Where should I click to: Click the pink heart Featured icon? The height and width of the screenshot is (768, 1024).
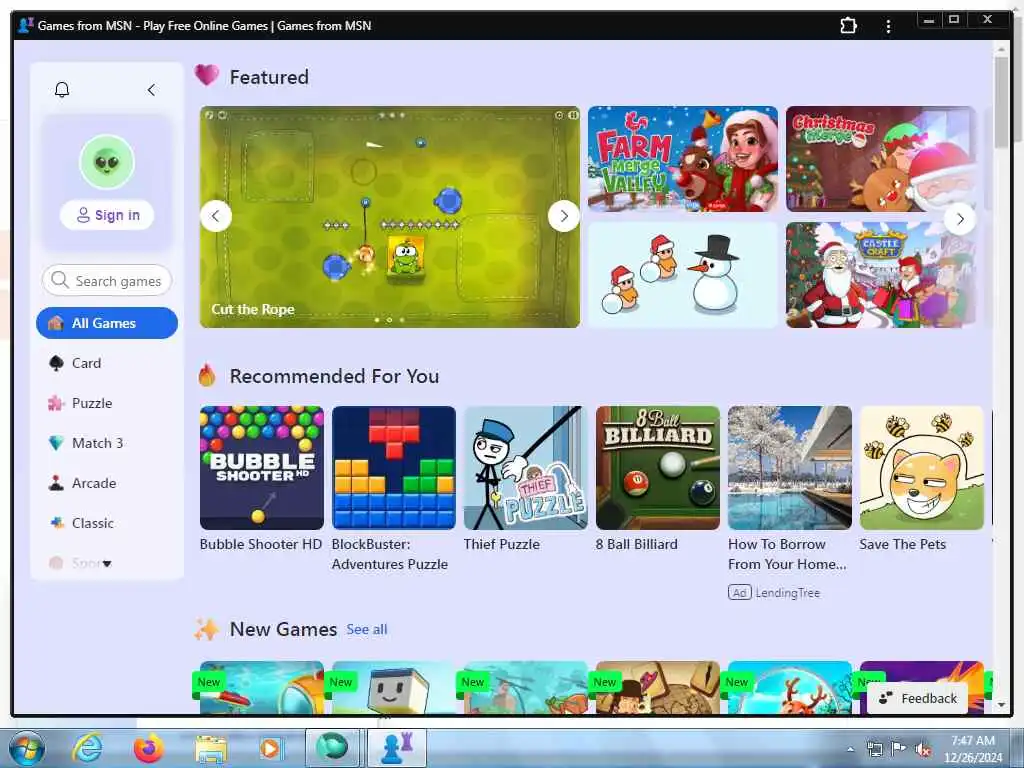(207, 76)
